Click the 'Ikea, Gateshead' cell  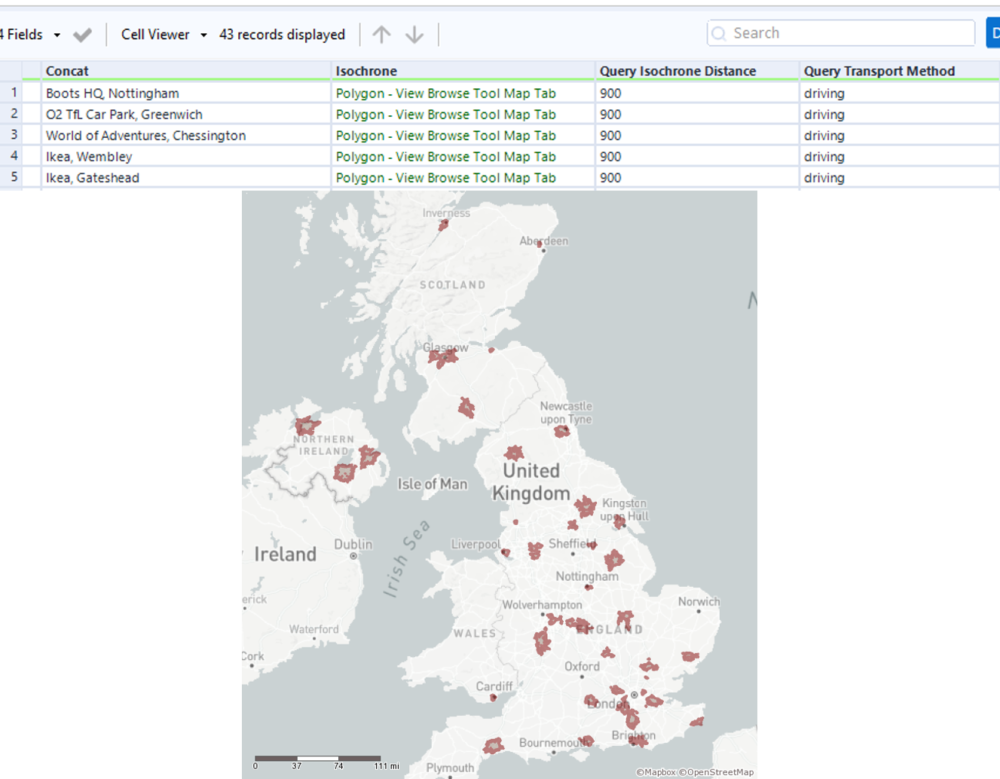point(186,177)
